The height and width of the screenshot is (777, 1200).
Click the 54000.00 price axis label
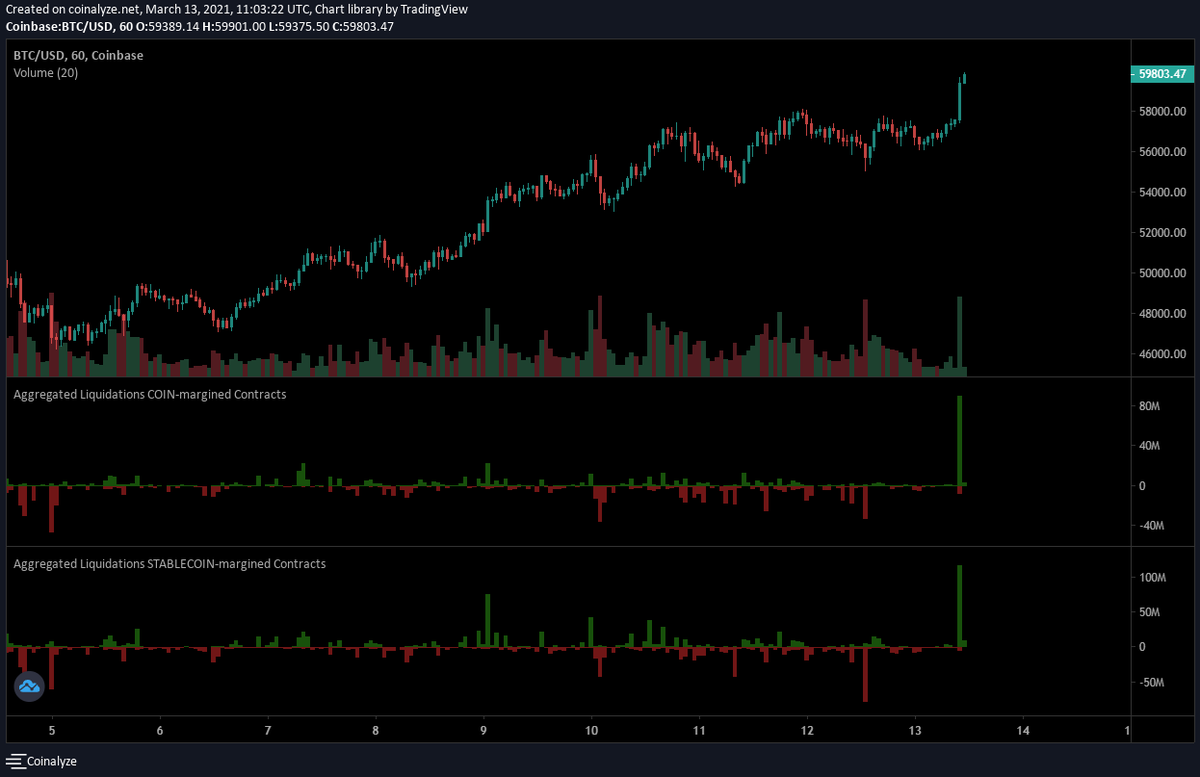point(1162,192)
